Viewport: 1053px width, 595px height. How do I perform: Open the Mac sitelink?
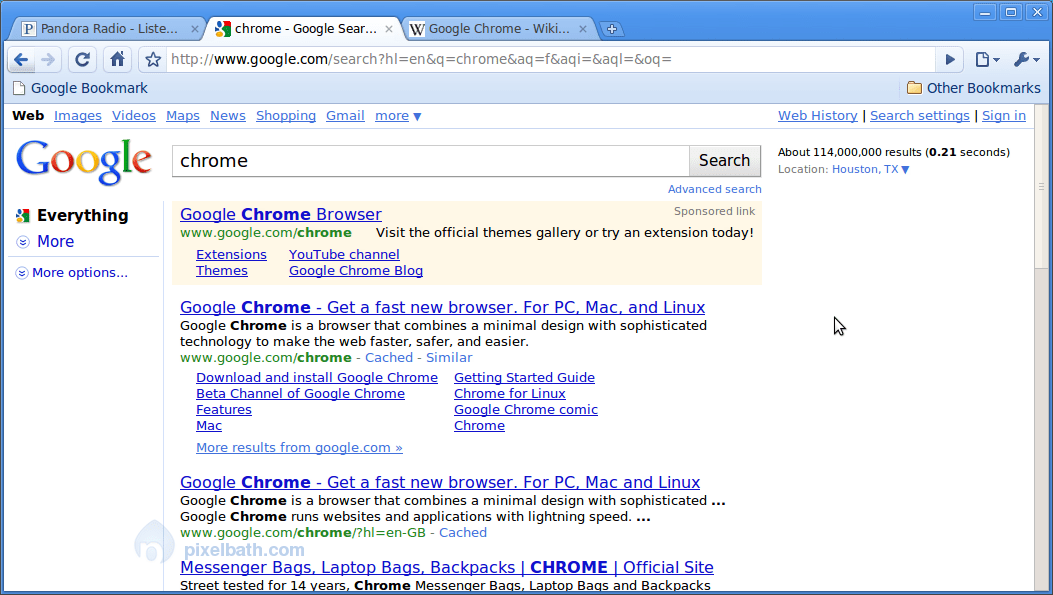pyautogui.click(x=209, y=426)
